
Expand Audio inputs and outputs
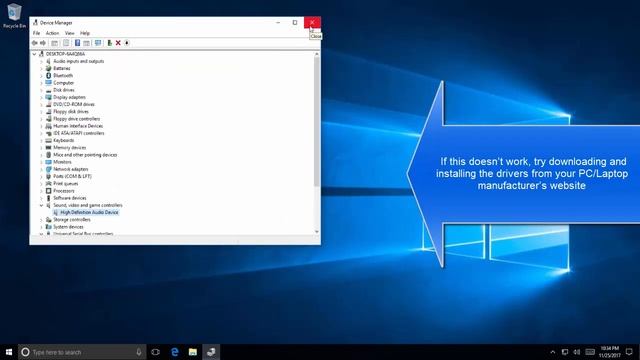coord(41,61)
